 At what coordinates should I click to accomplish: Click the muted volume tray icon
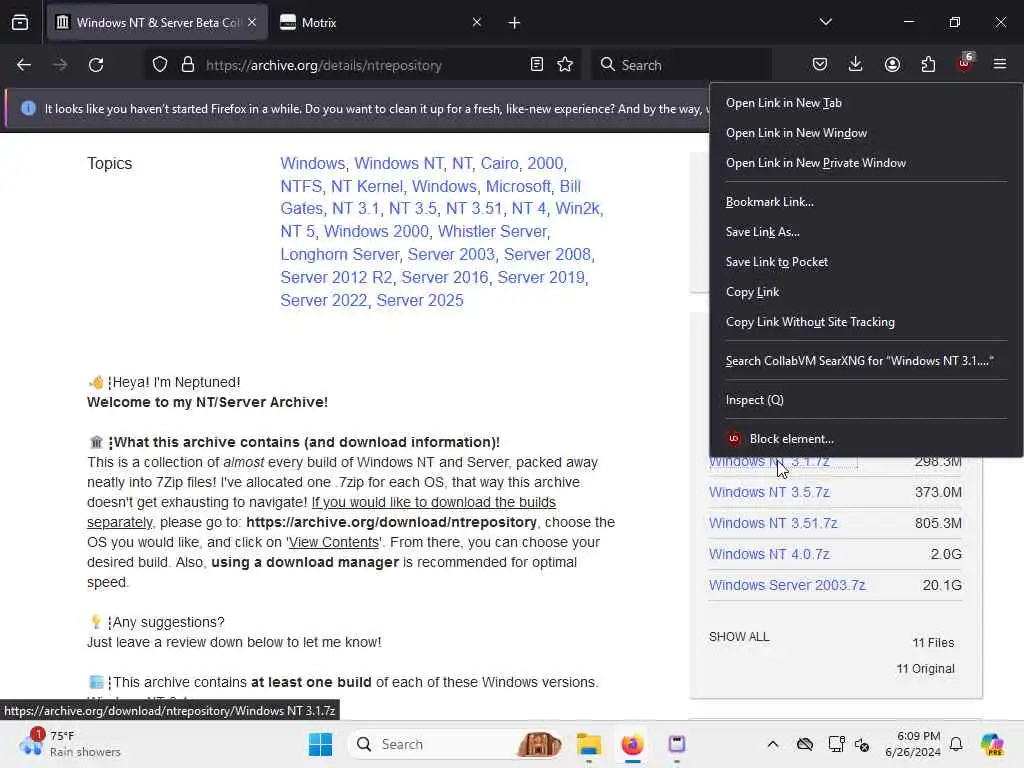[x=862, y=744]
